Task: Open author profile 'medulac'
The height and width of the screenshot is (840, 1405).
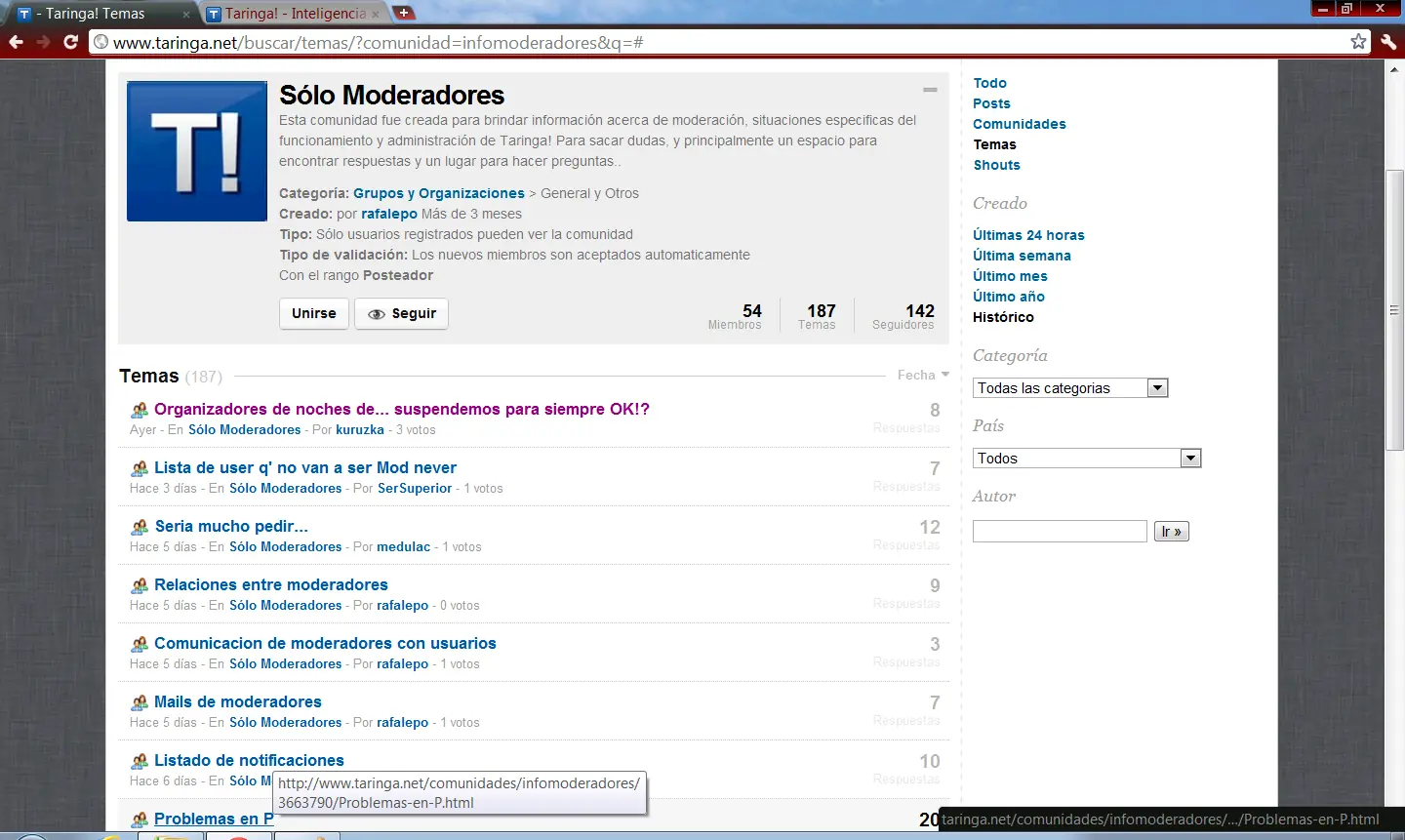Action: pyautogui.click(x=404, y=546)
